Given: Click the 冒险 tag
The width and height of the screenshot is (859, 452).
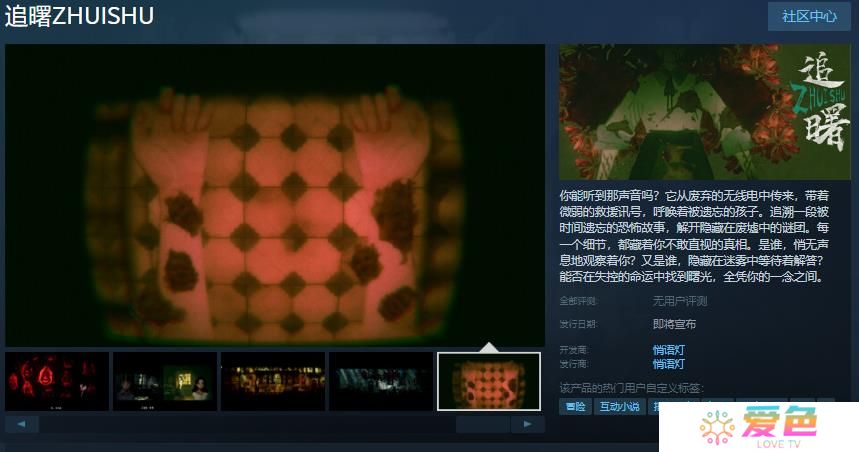Looking at the screenshot, I should coord(575,407).
